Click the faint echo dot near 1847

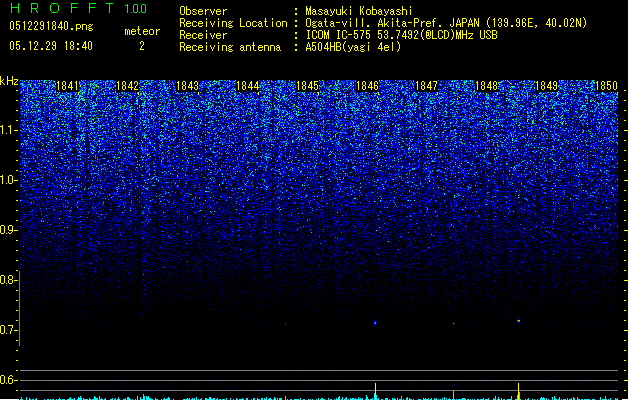coord(454,323)
